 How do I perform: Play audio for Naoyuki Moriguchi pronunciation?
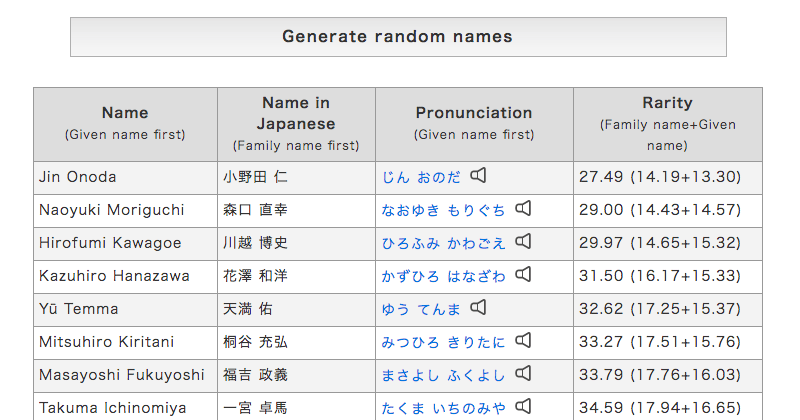pyautogui.click(x=523, y=209)
